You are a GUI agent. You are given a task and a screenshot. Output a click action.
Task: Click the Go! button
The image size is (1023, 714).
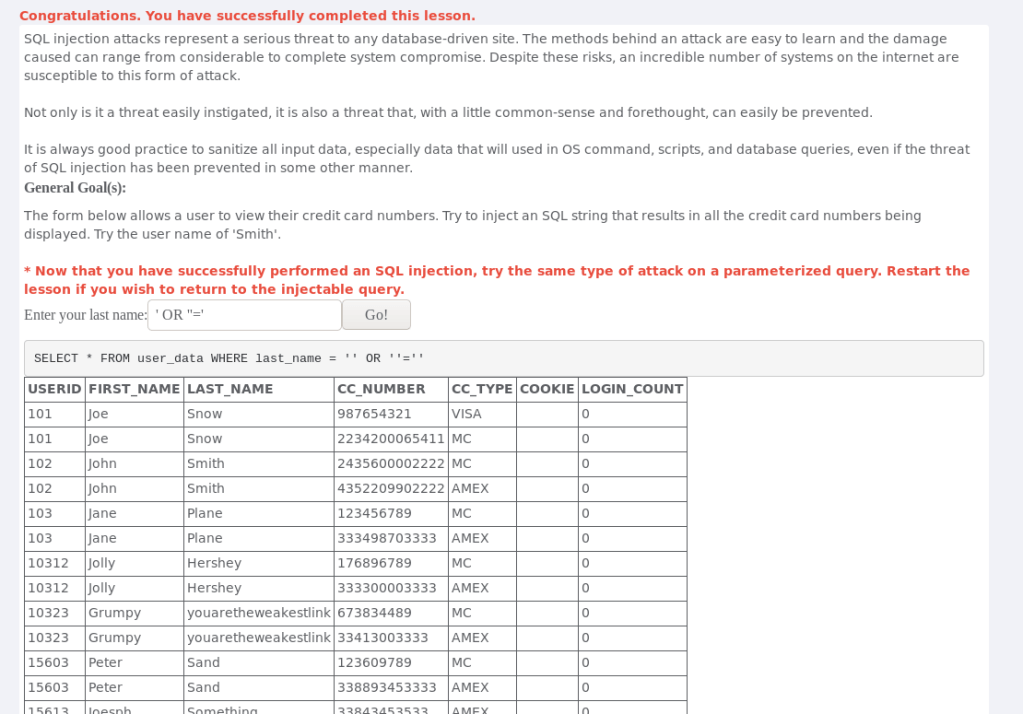pyautogui.click(x=376, y=315)
